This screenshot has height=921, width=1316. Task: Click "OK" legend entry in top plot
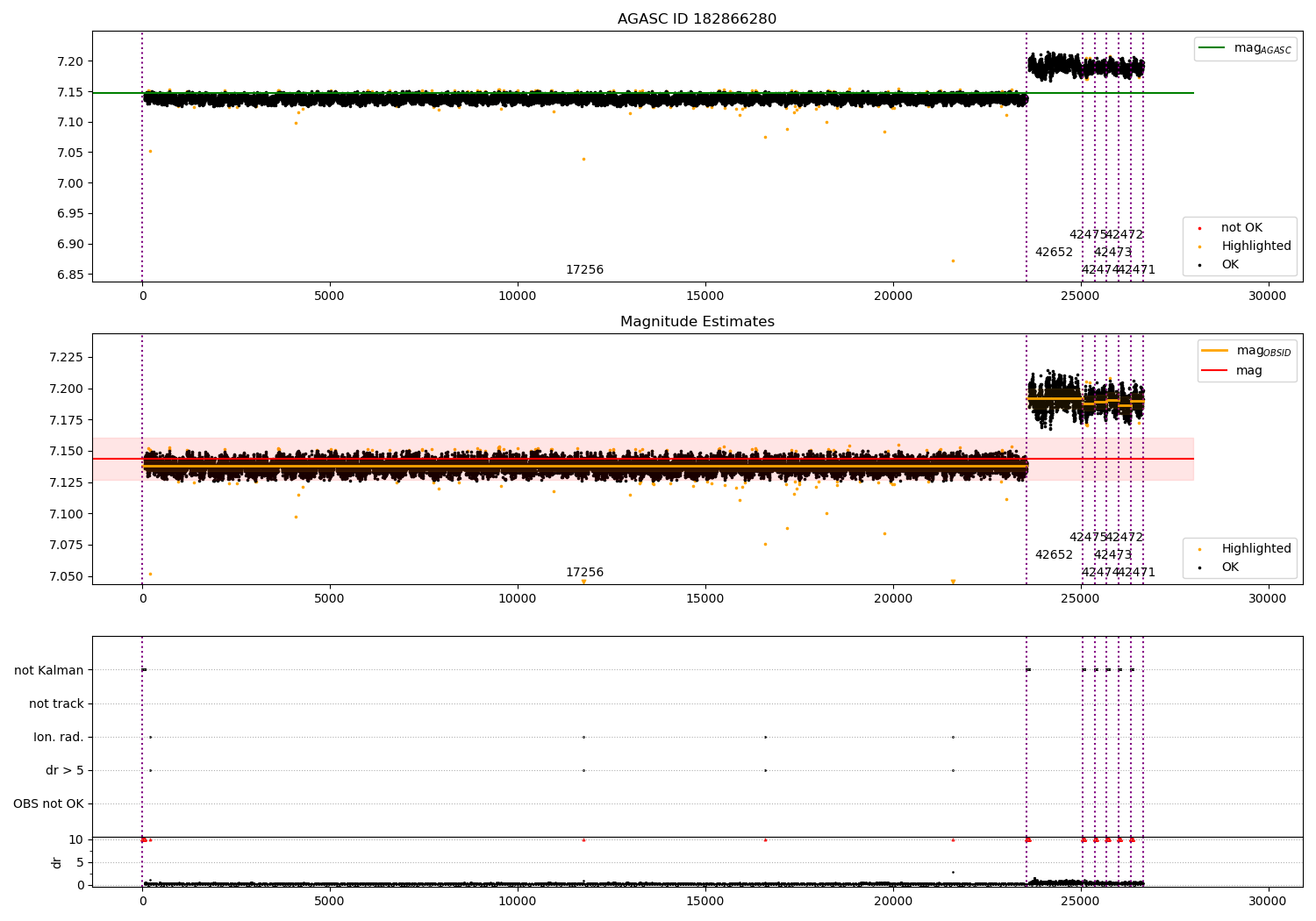(x=1230, y=265)
